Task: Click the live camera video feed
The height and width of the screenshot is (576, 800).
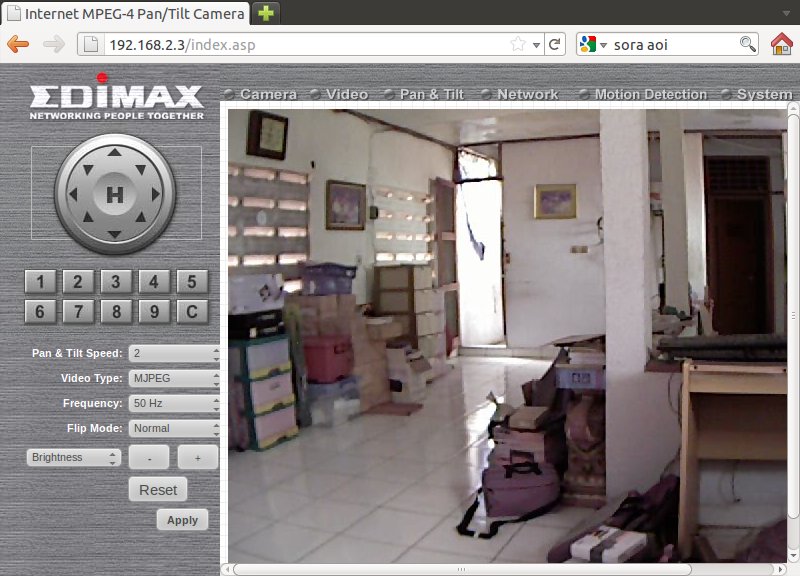Action: point(507,336)
